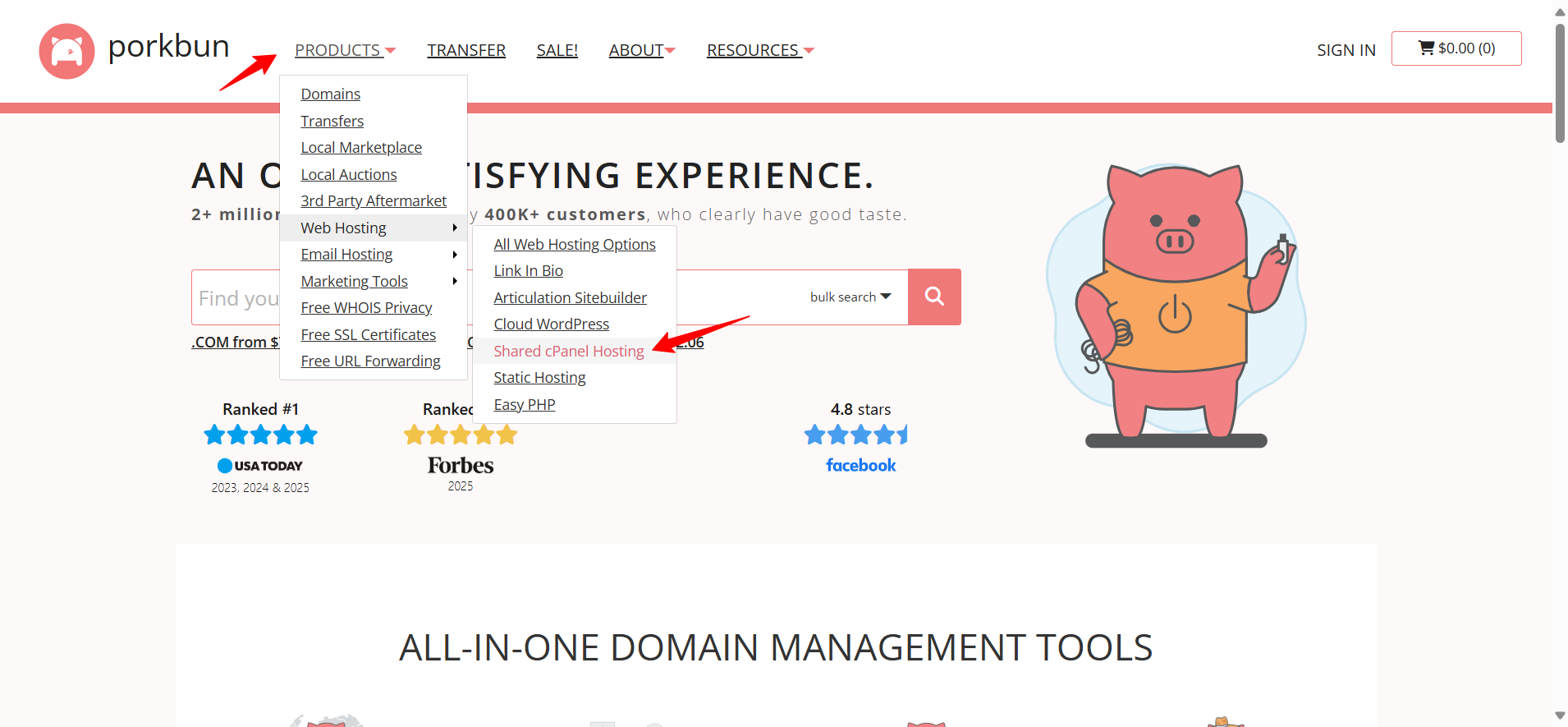Click the .COM from price link

[236, 342]
